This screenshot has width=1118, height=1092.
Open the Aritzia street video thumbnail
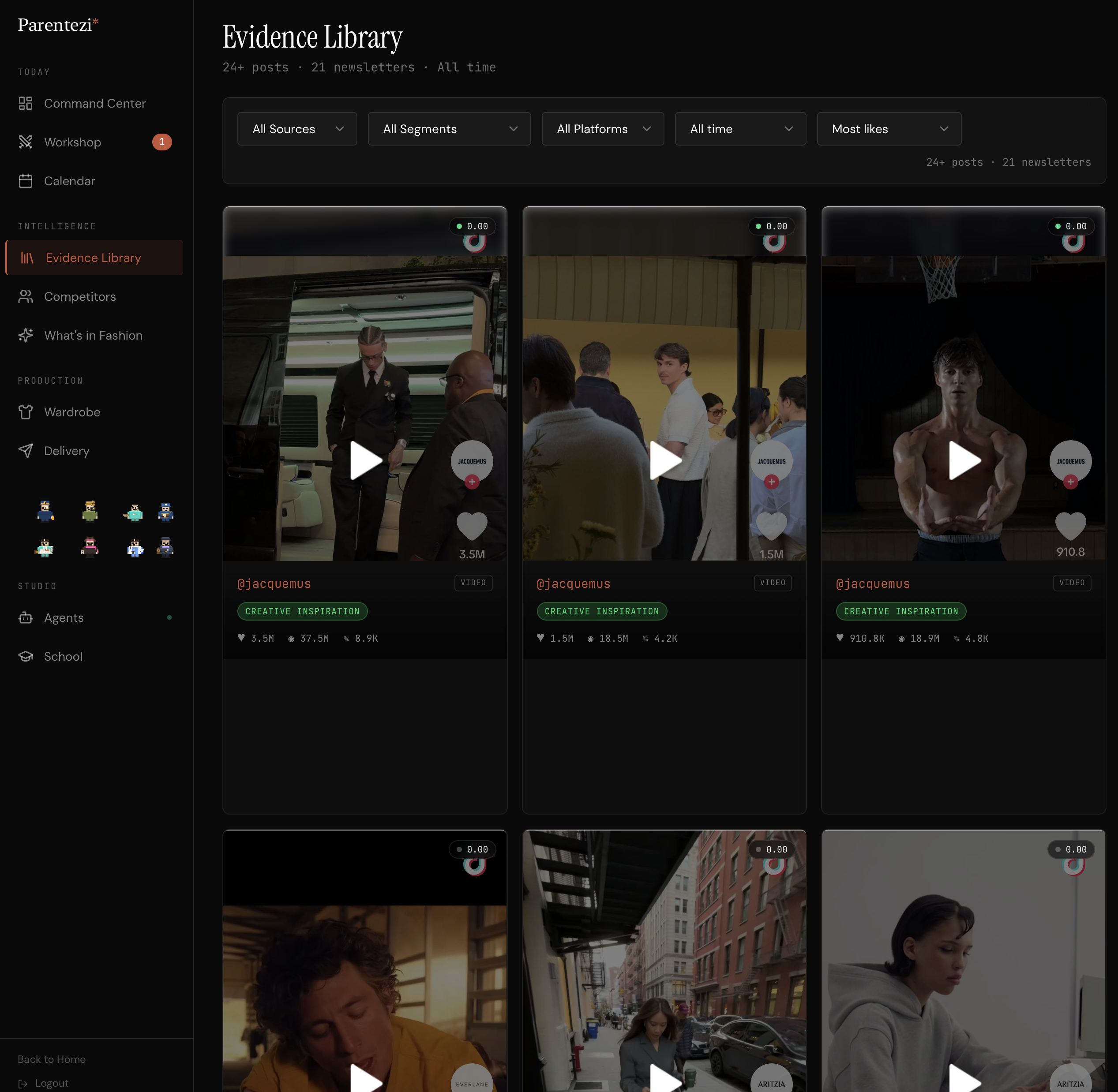click(664, 962)
